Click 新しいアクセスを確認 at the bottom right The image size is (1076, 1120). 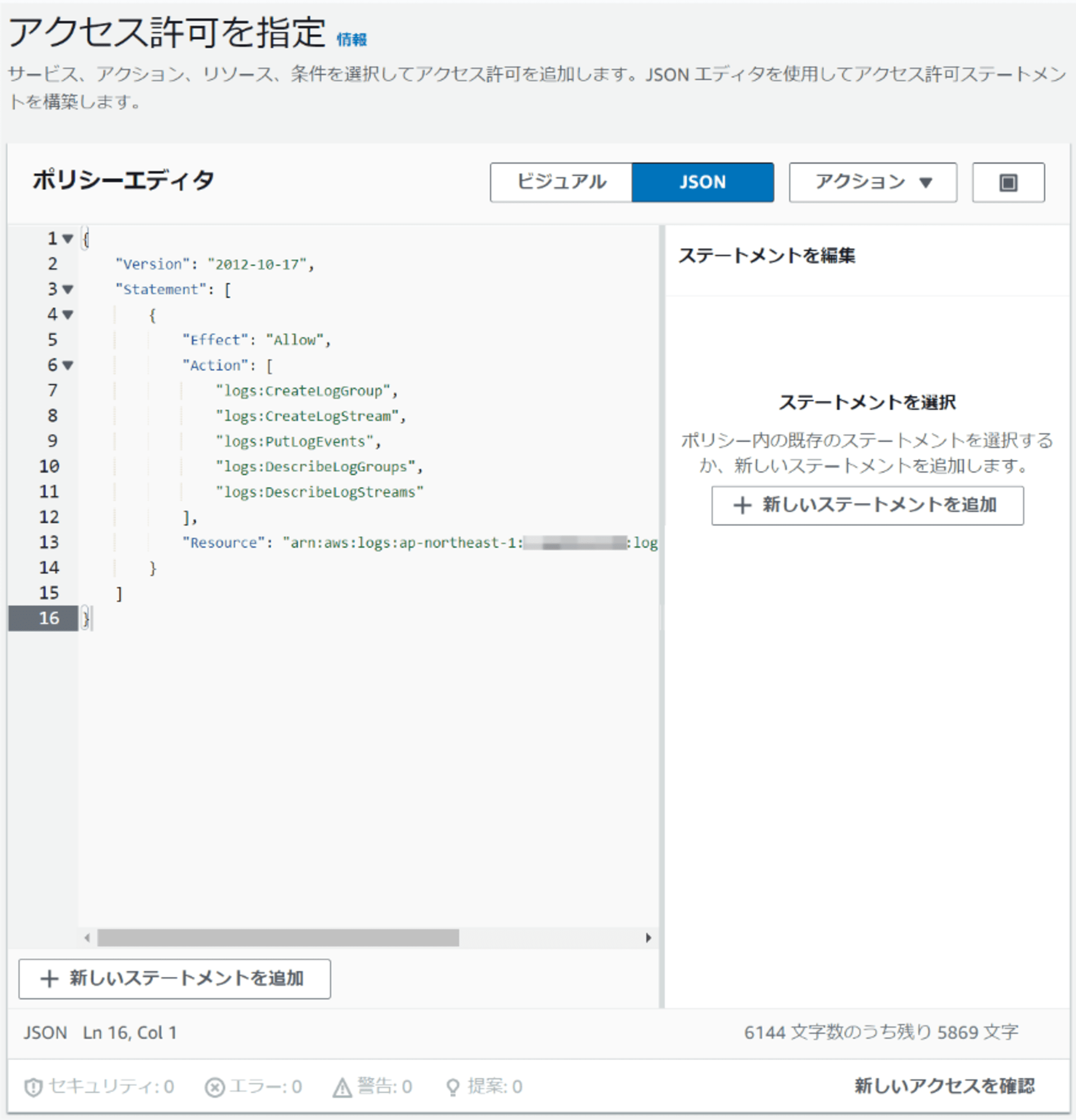click(944, 1086)
